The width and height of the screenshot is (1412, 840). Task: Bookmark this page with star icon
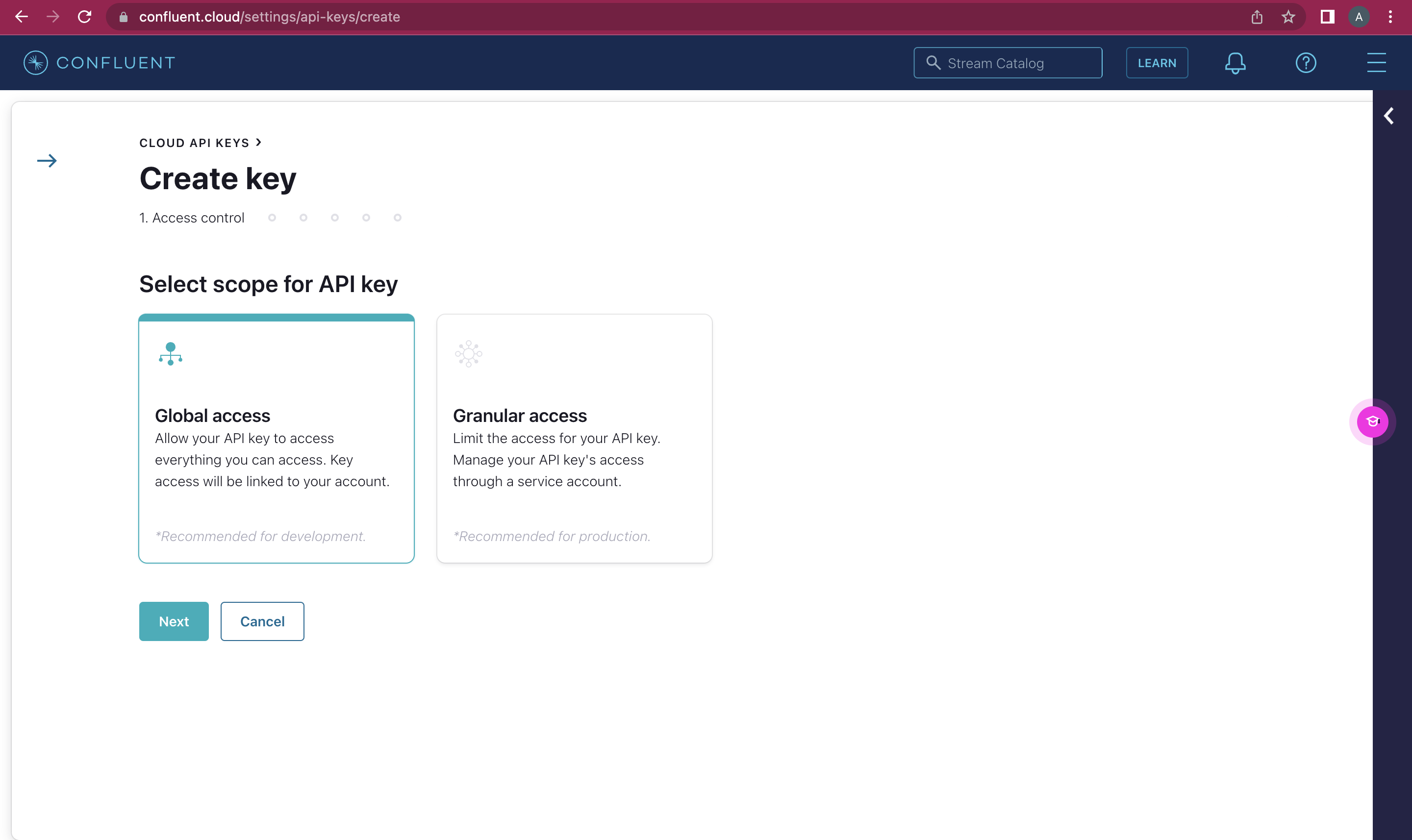tap(1288, 17)
